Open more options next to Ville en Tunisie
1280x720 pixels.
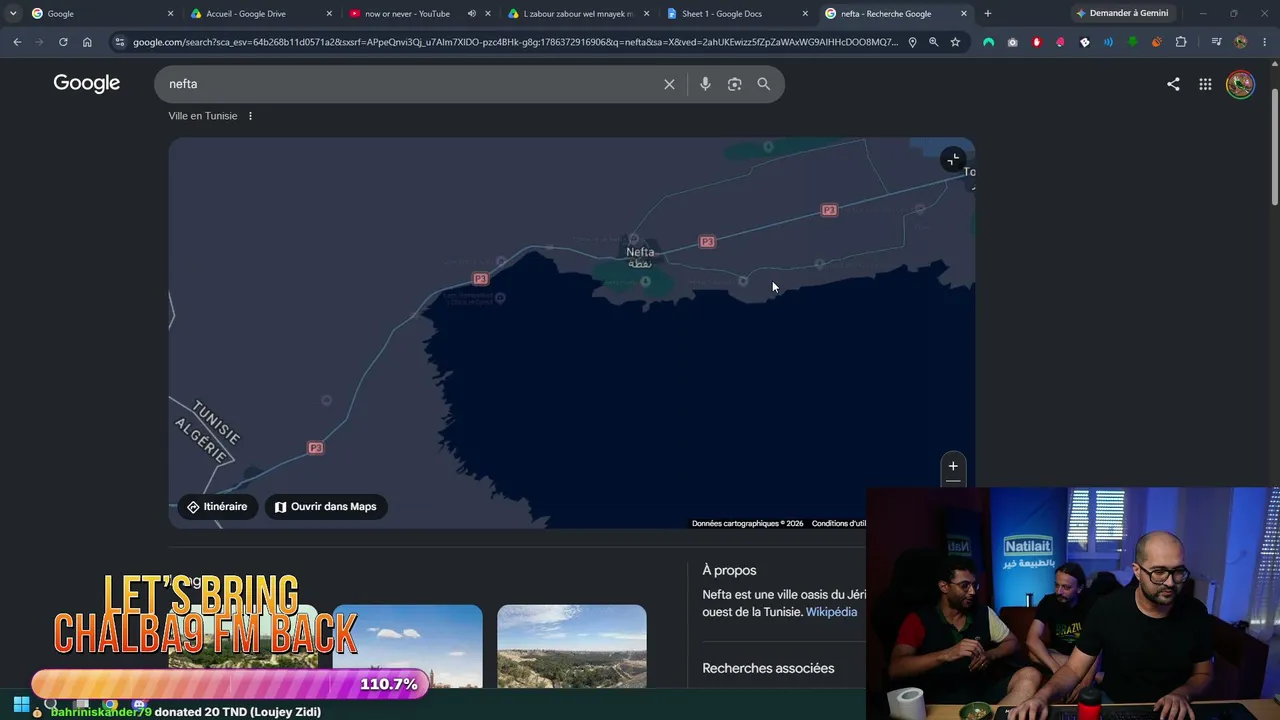click(250, 116)
